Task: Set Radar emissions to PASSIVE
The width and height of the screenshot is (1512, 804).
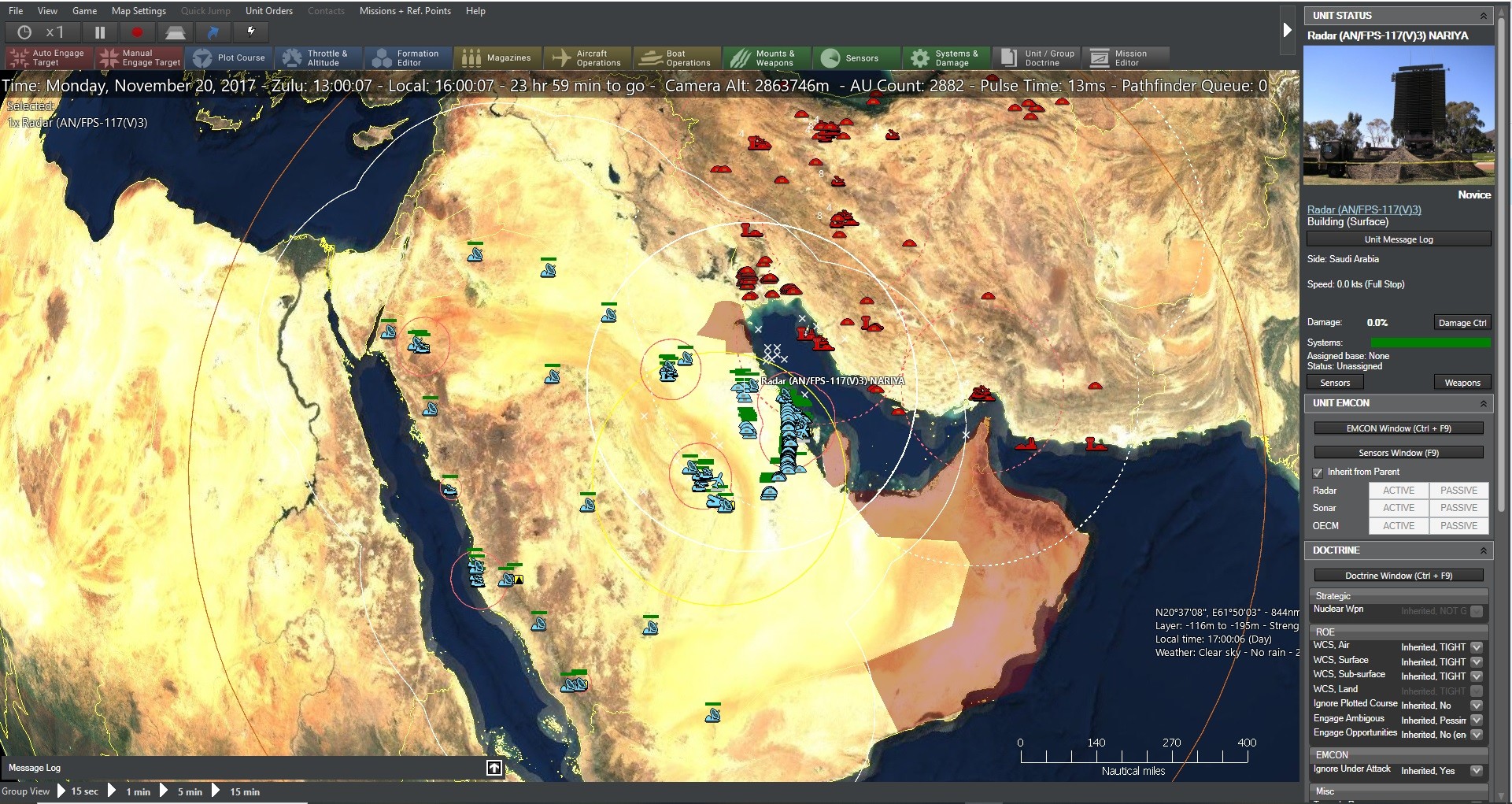Action: click(x=1458, y=490)
